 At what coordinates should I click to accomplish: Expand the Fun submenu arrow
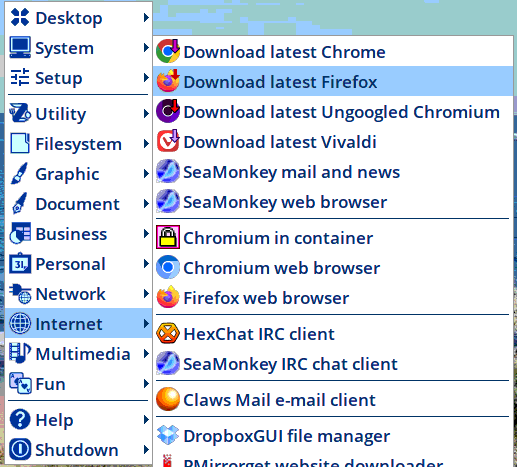coord(146,383)
